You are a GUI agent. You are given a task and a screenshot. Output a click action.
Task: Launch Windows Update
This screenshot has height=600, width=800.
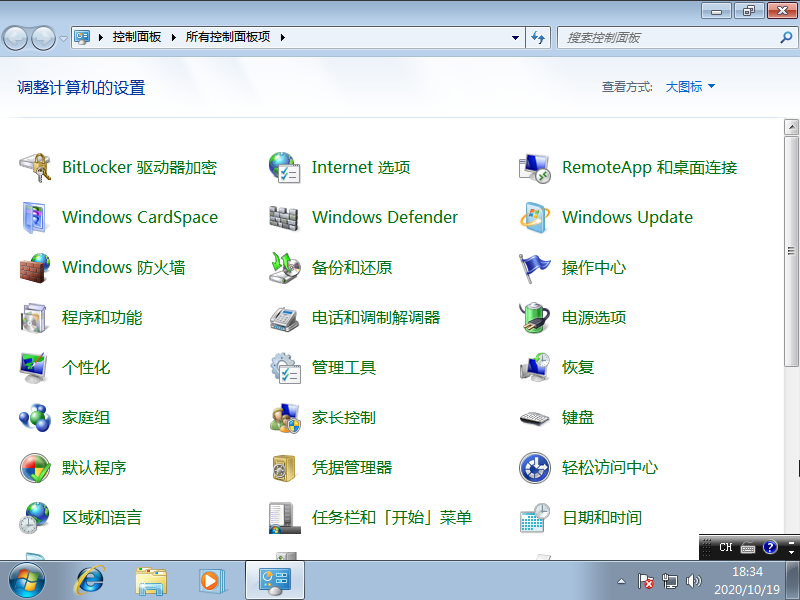[x=627, y=217]
